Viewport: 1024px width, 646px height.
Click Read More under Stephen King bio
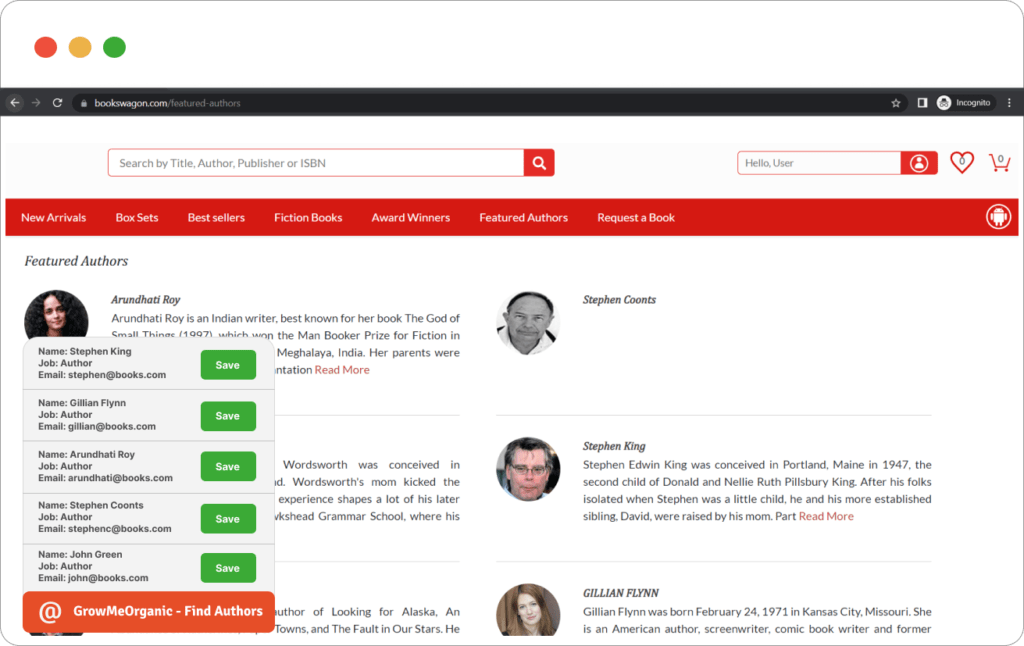[x=826, y=516]
